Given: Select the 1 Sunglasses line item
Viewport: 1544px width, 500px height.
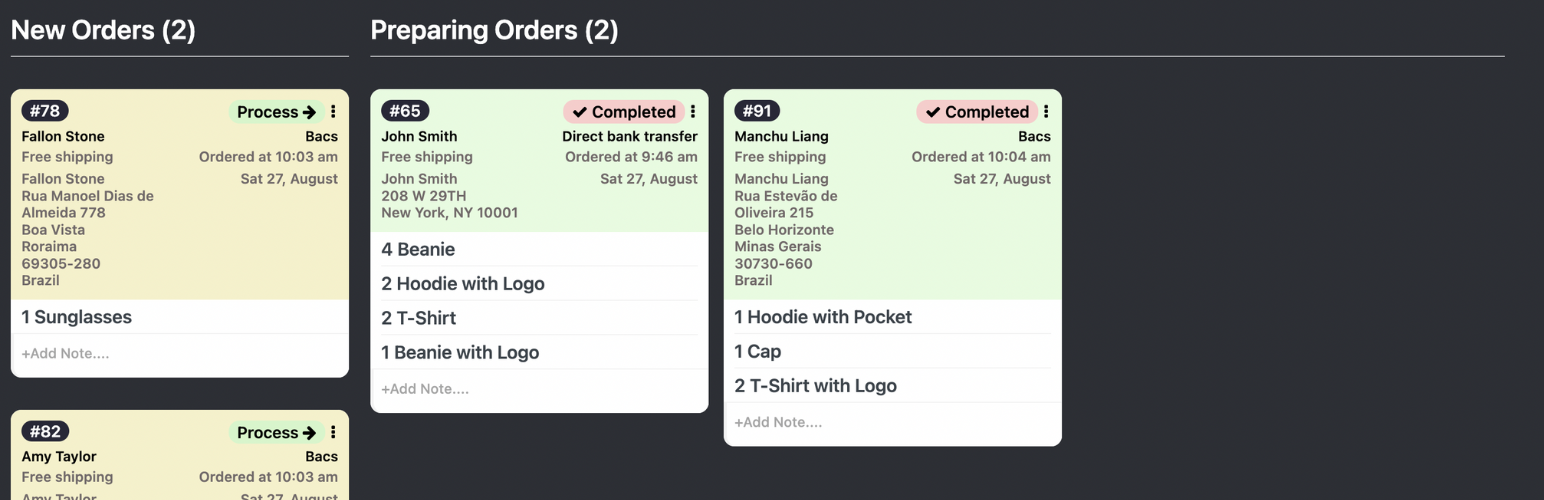Looking at the screenshot, I should (77, 318).
